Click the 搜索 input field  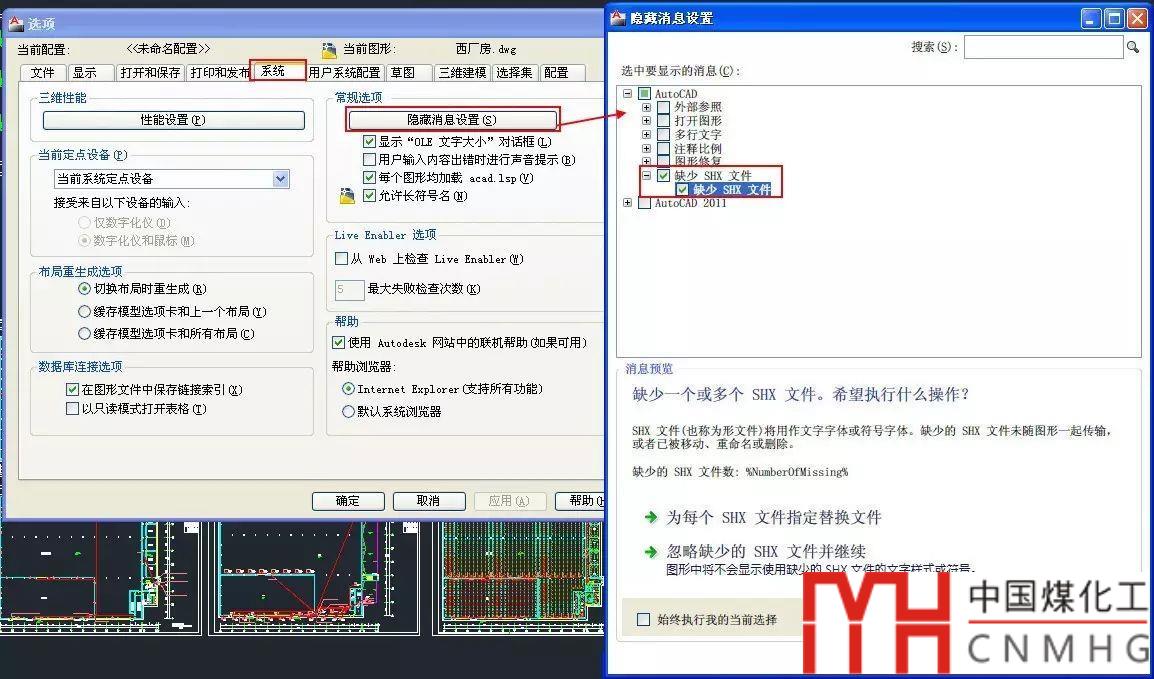pos(1043,47)
